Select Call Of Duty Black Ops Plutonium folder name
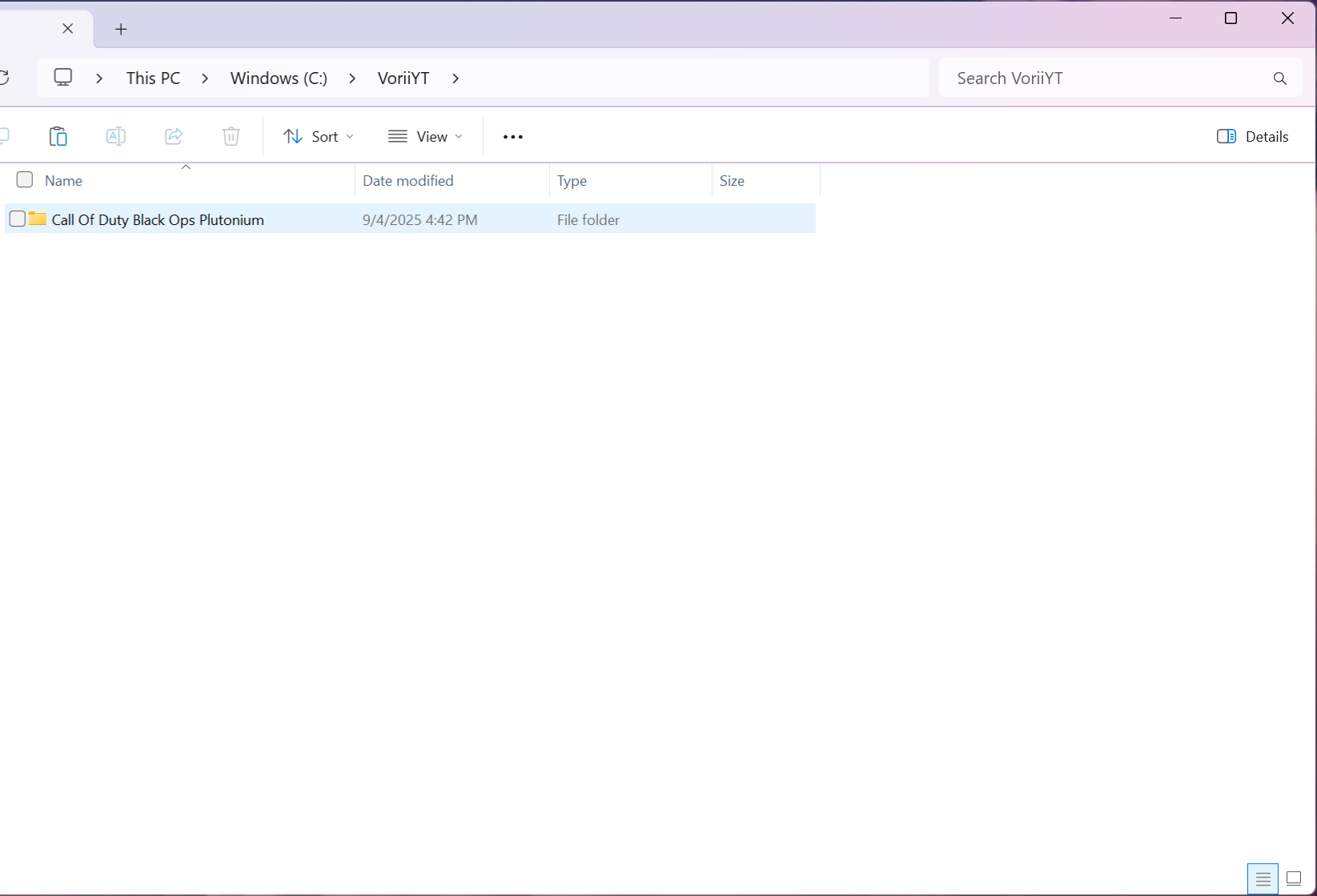Viewport: 1317px width, 896px height. click(158, 220)
